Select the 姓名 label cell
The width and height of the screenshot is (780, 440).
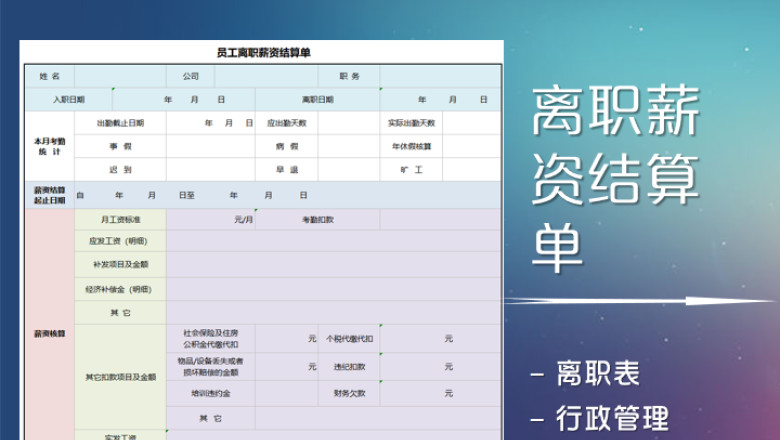50,76
